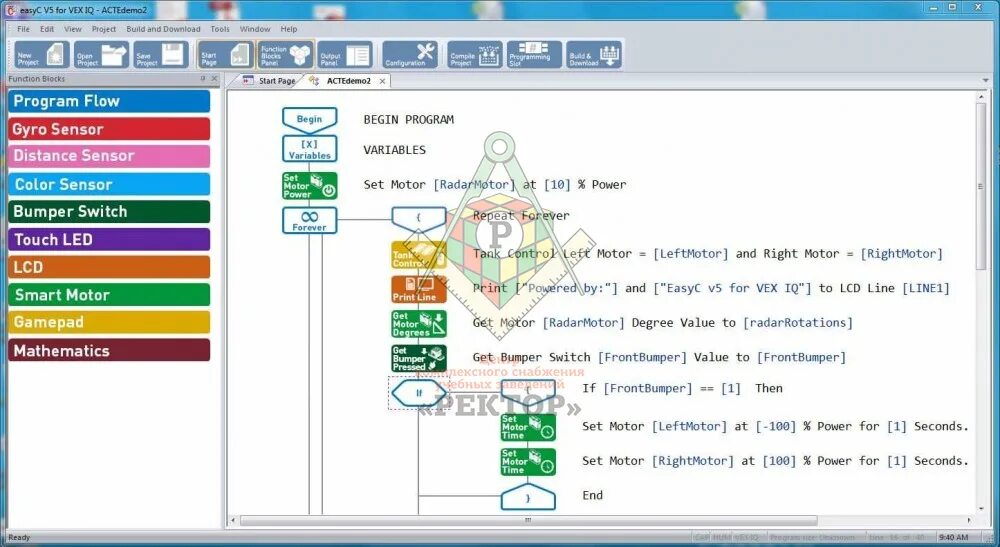1000x547 pixels.
Task: Select the Set Motor Time block for LeftMotor
Action: (528, 427)
